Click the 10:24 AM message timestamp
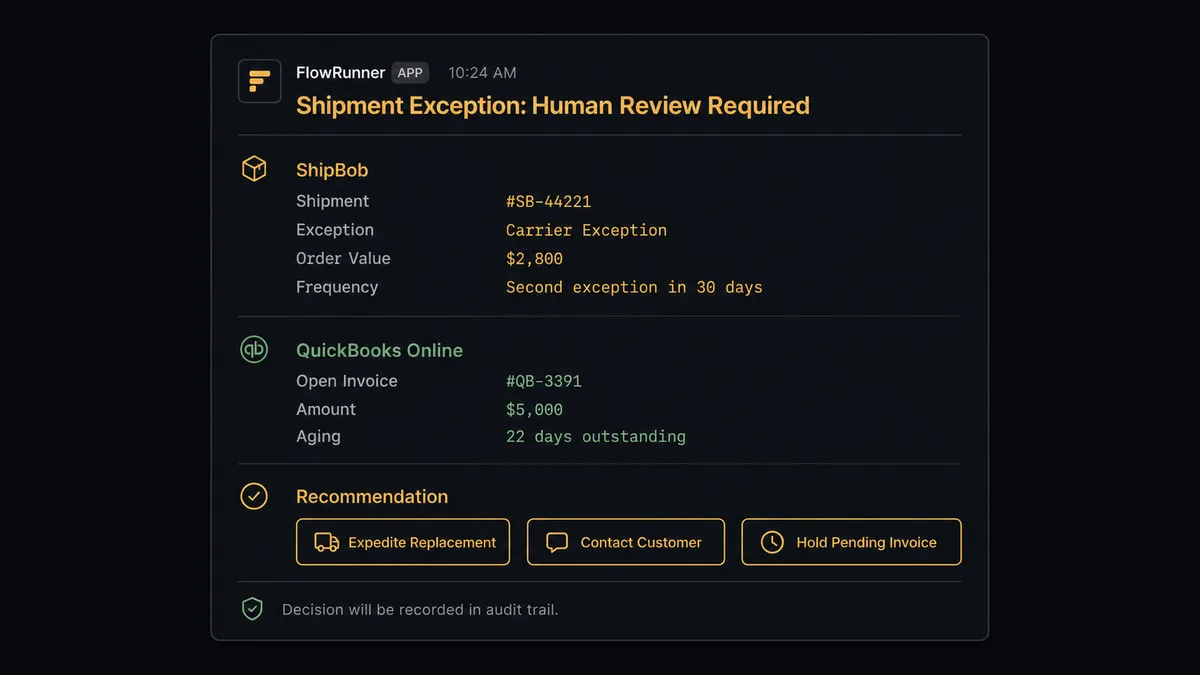The width and height of the screenshot is (1200, 675). [482, 72]
